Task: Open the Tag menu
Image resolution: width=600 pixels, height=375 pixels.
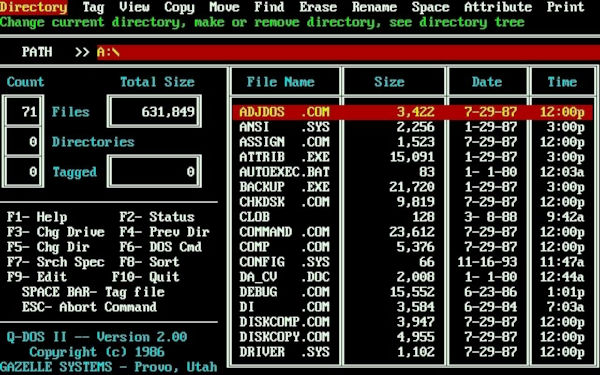Action: pos(93,7)
